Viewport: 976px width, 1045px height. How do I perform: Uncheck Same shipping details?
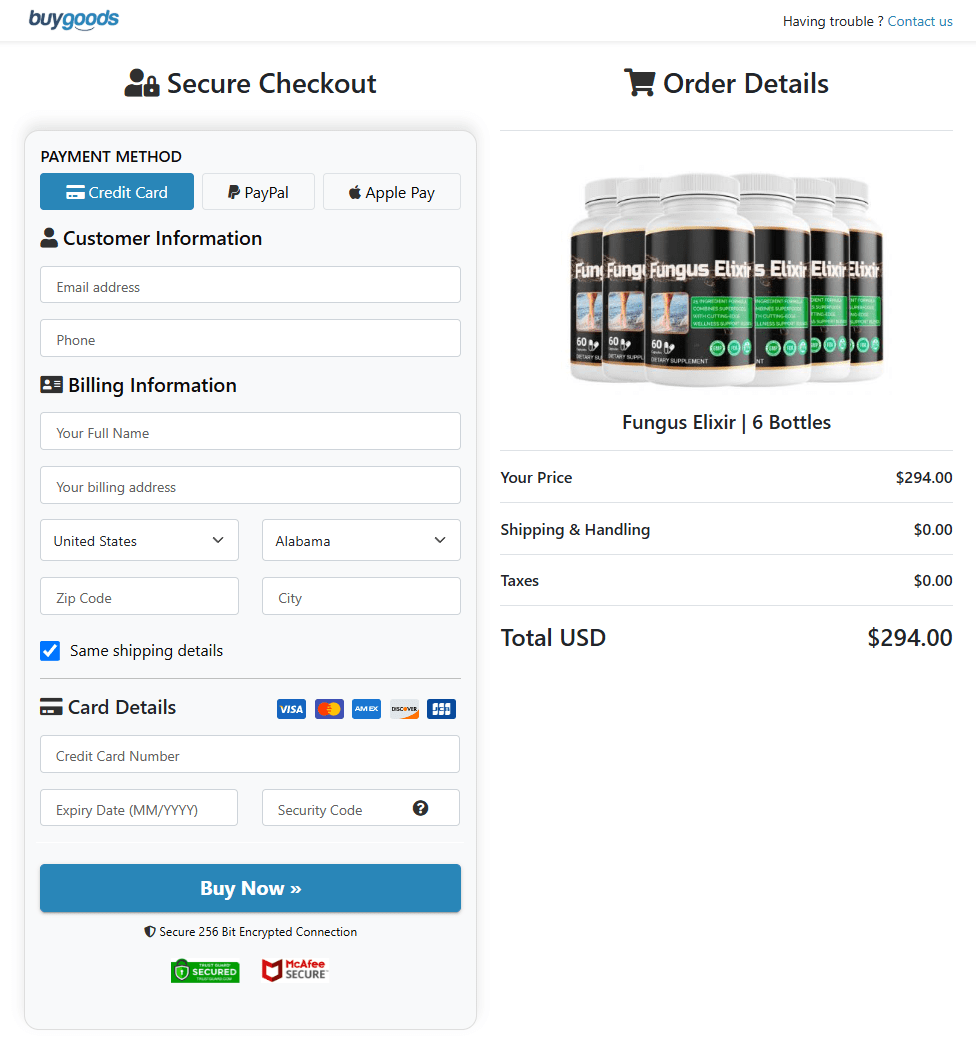tap(50, 651)
